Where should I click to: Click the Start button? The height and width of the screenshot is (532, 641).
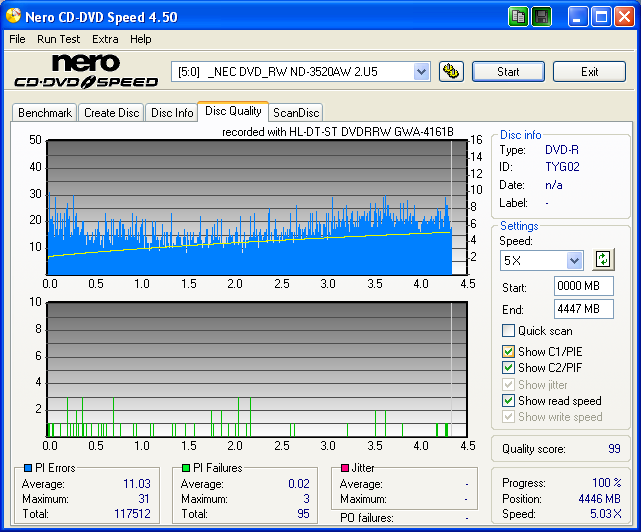(x=508, y=72)
